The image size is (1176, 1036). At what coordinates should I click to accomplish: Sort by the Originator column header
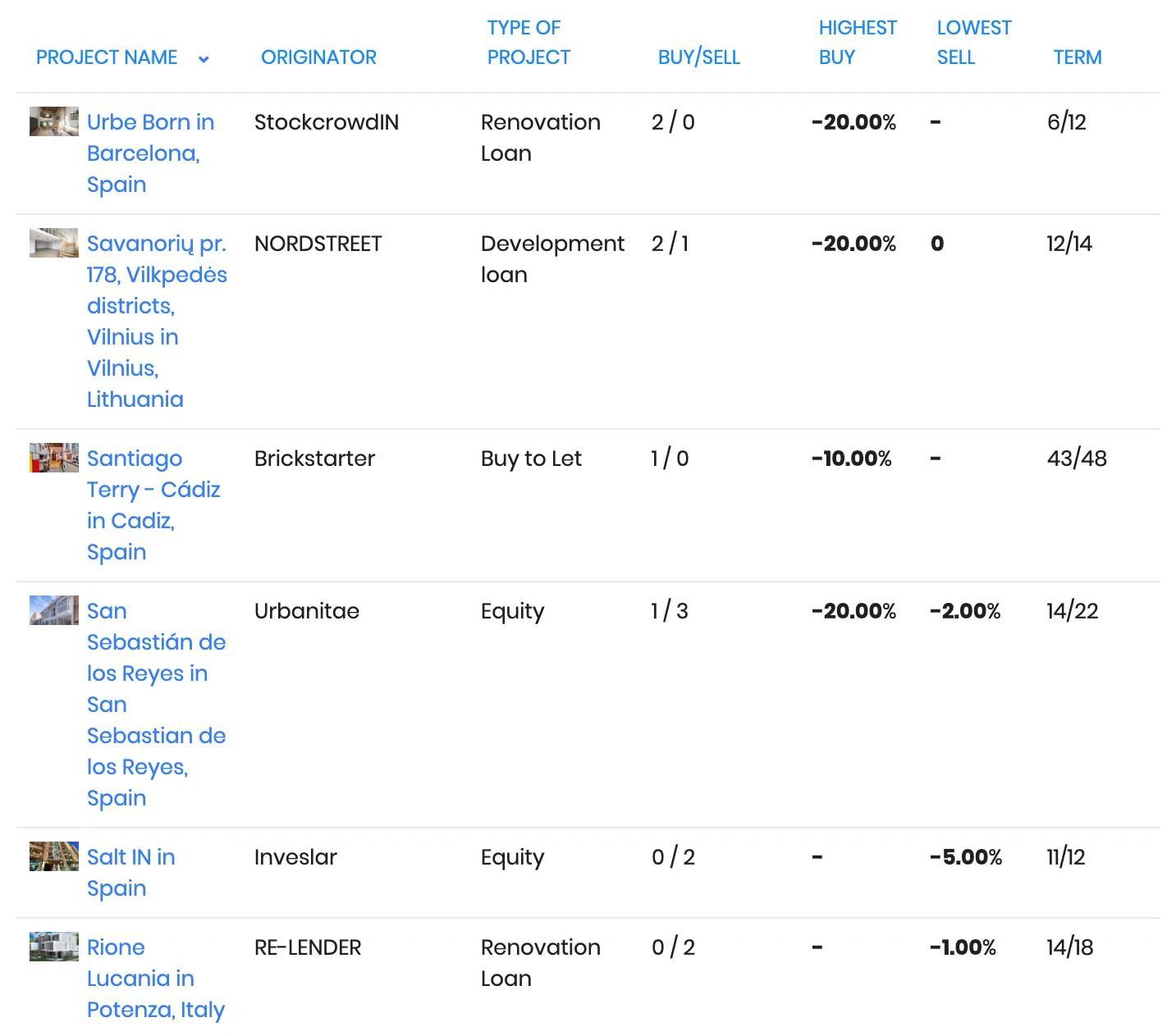pyautogui.click(x=318, y=57)
